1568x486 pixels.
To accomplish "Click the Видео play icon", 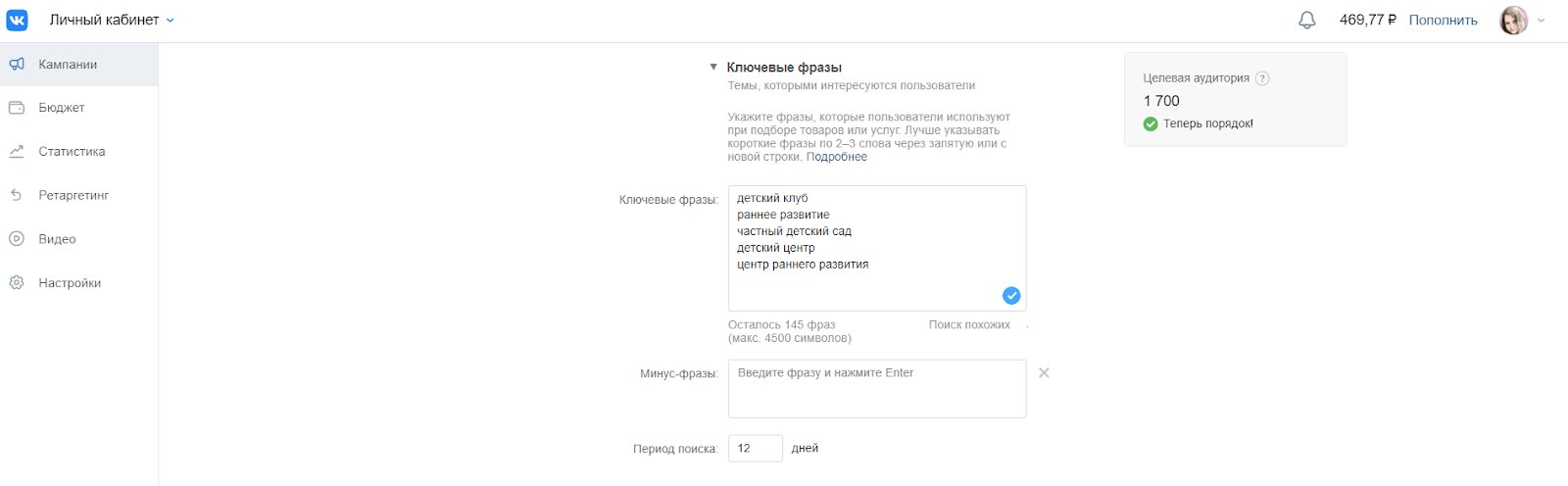I will click(17, 239).
